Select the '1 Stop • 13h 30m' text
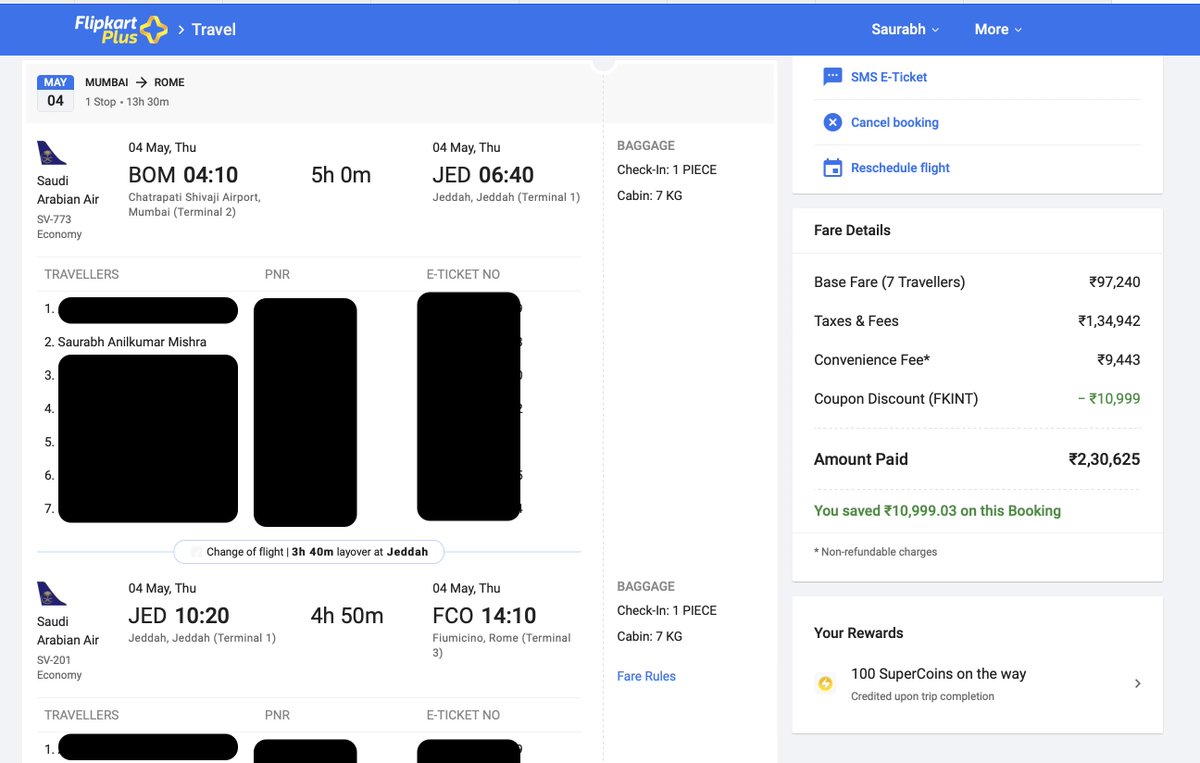The image size is (1200, 763). [x=127, y=102]
